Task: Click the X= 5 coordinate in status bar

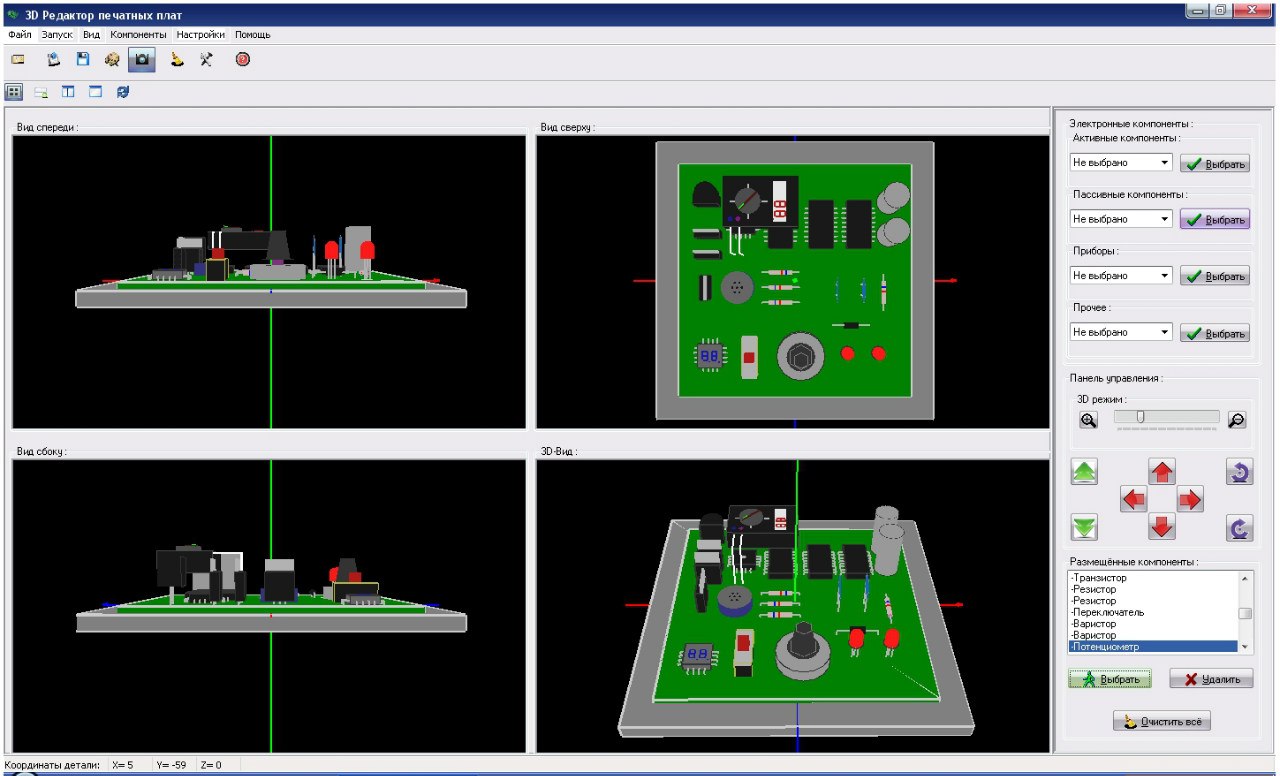Action: click(x=124, y=765)
